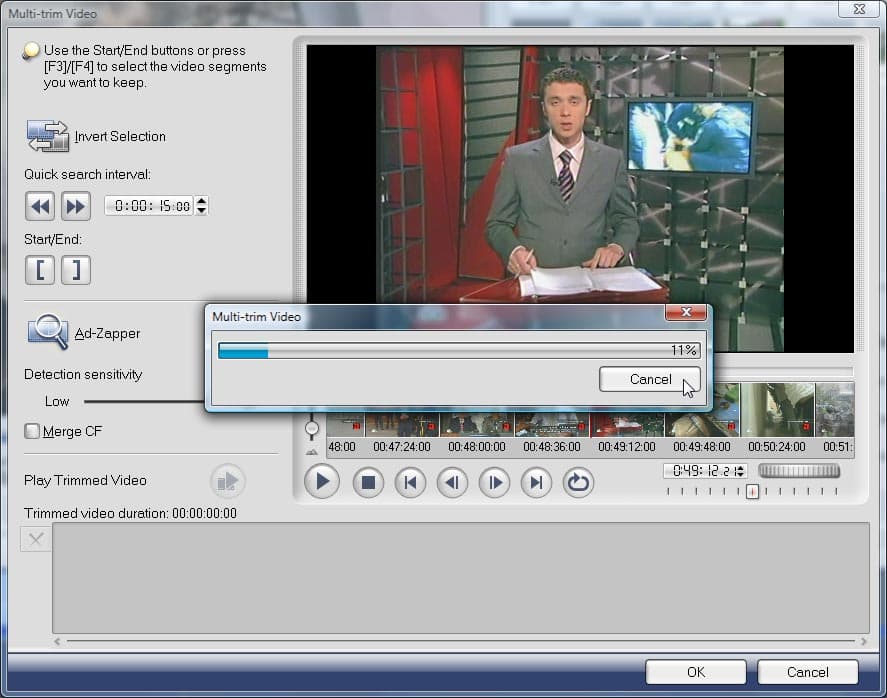Click the timeline zoom slider knob
This screenshot has height=698, width=887.
pyautogui.click(x=312, y=429)
